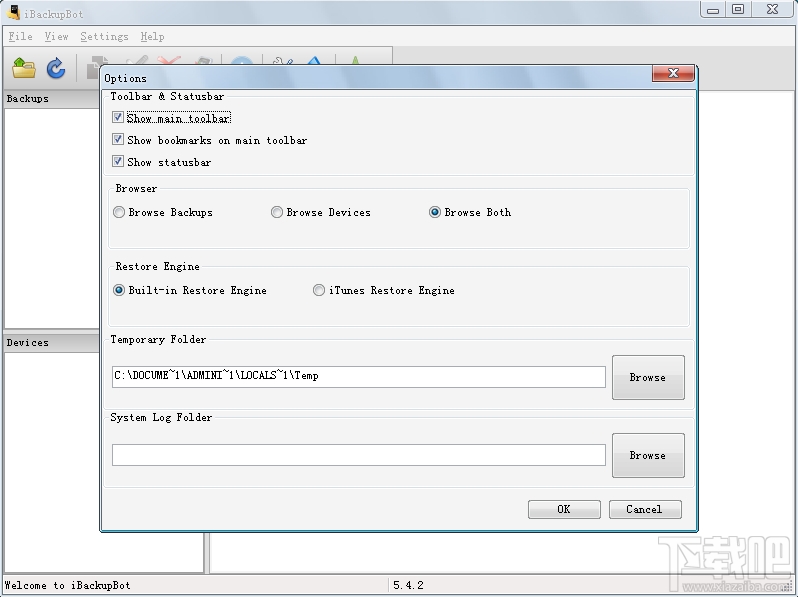The image size is (798, 597).
Task: Open the File menu
Action: coord(20,36)
